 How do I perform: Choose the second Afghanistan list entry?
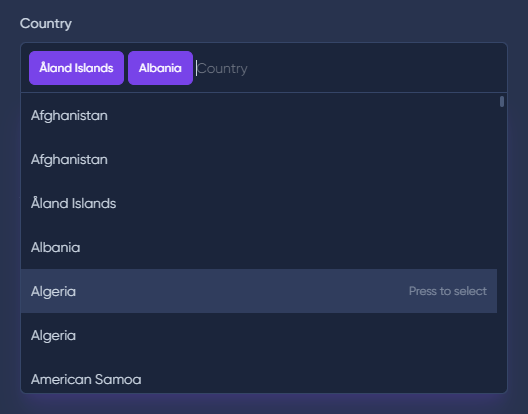[259, 159]
